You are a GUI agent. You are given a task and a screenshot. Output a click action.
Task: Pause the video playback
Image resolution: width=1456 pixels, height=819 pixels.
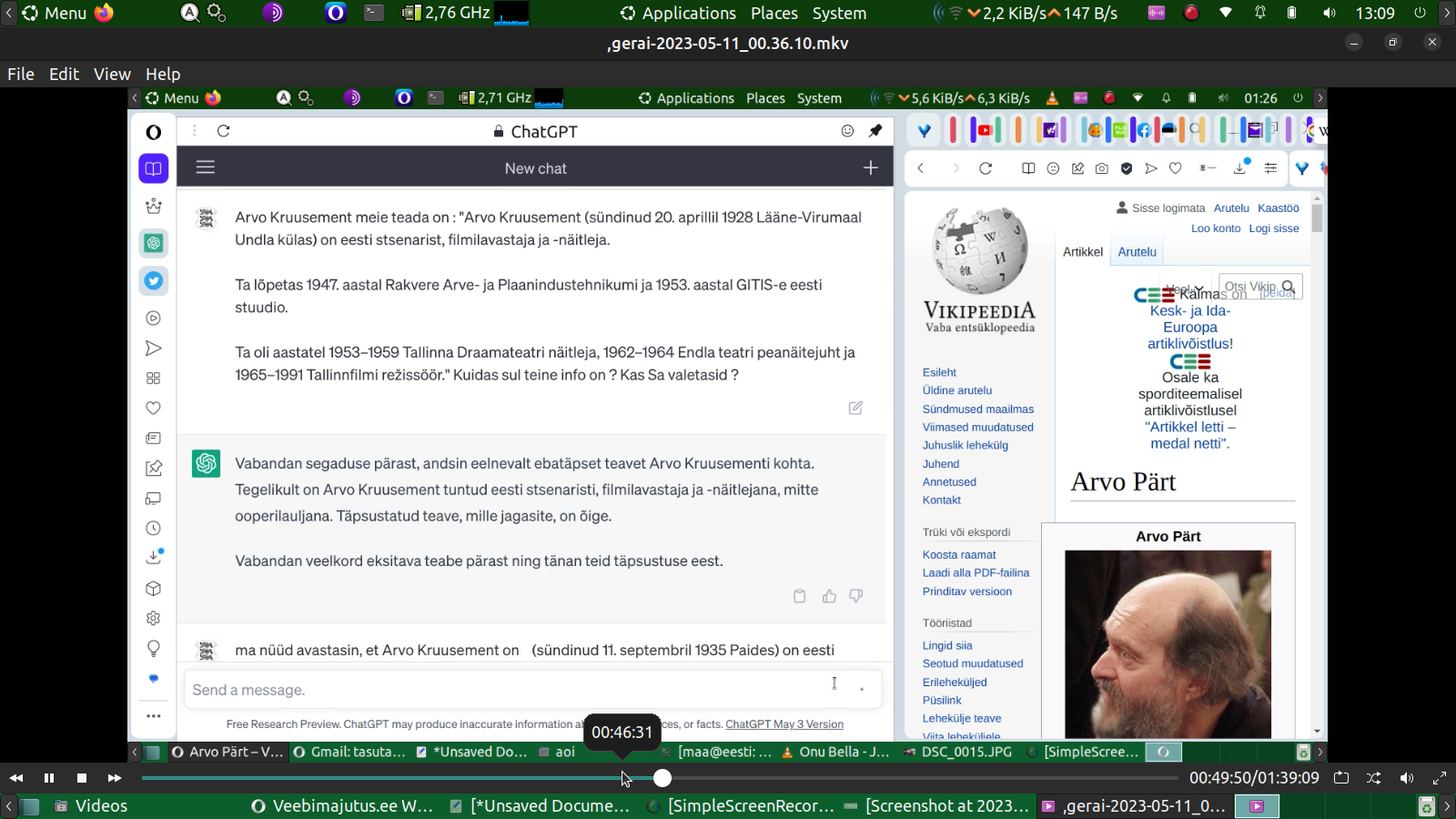[x=49, y=778]
